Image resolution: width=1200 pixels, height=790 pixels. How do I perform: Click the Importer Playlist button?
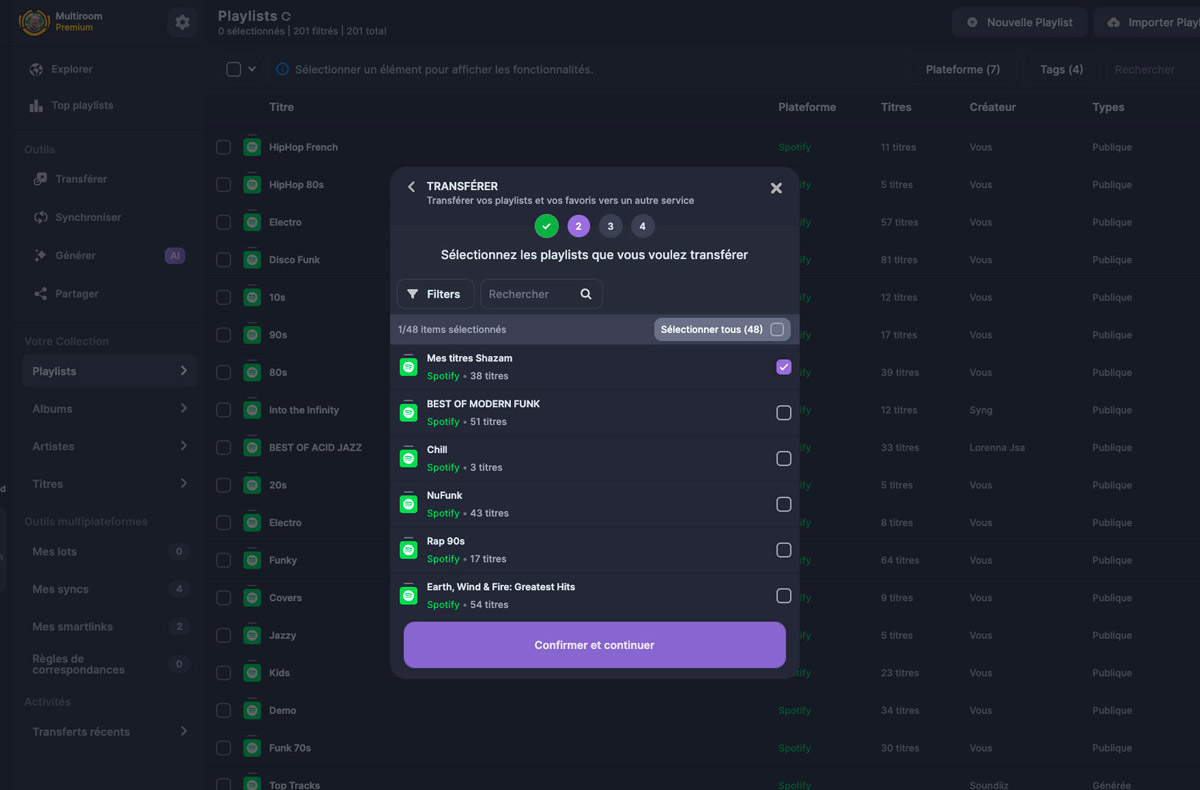point(1148,22)
